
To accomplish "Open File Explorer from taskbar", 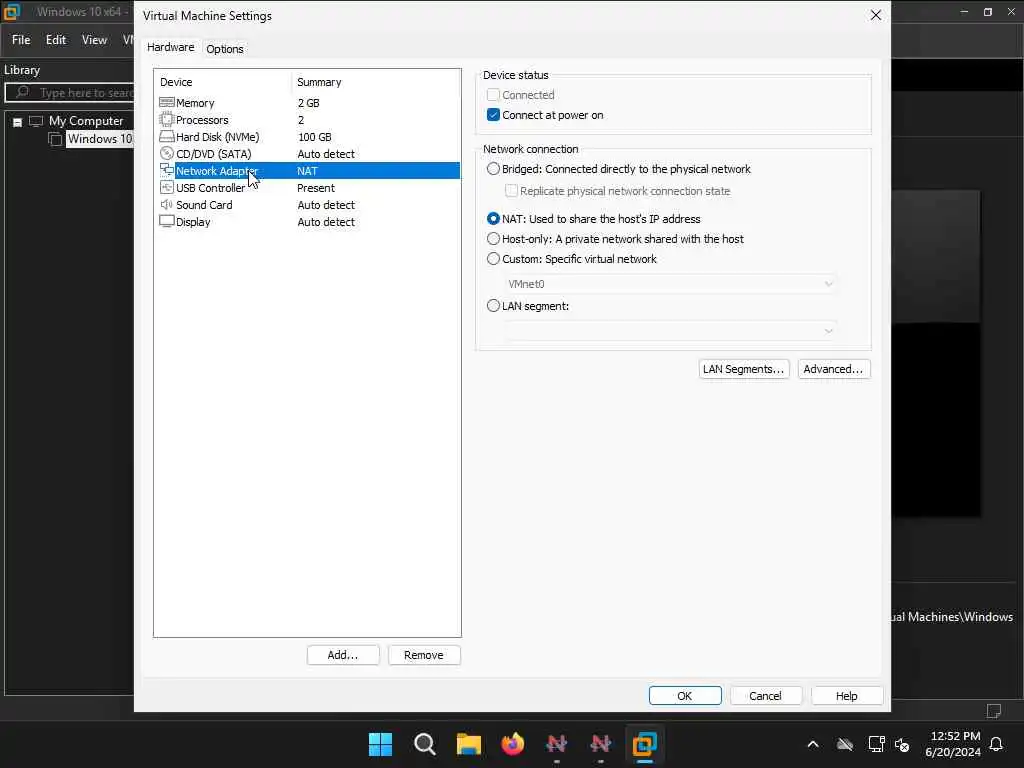I will [x=468, y=744].
